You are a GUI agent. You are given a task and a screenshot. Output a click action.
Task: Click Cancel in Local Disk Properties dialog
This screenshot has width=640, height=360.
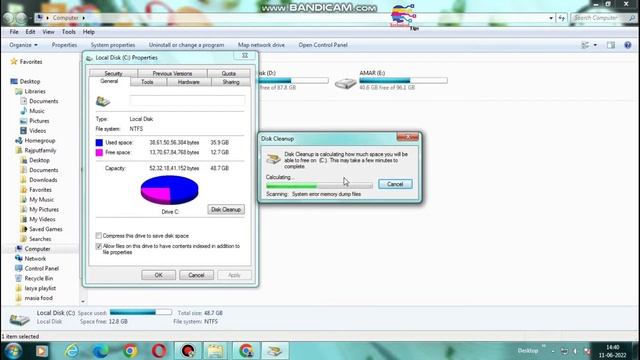click(196, 275)
